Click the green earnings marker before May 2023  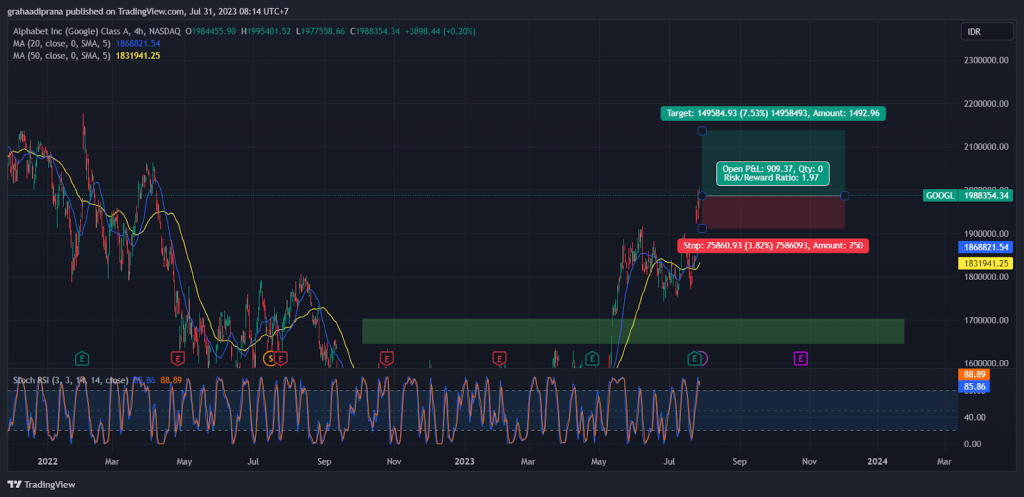[592, 358]
